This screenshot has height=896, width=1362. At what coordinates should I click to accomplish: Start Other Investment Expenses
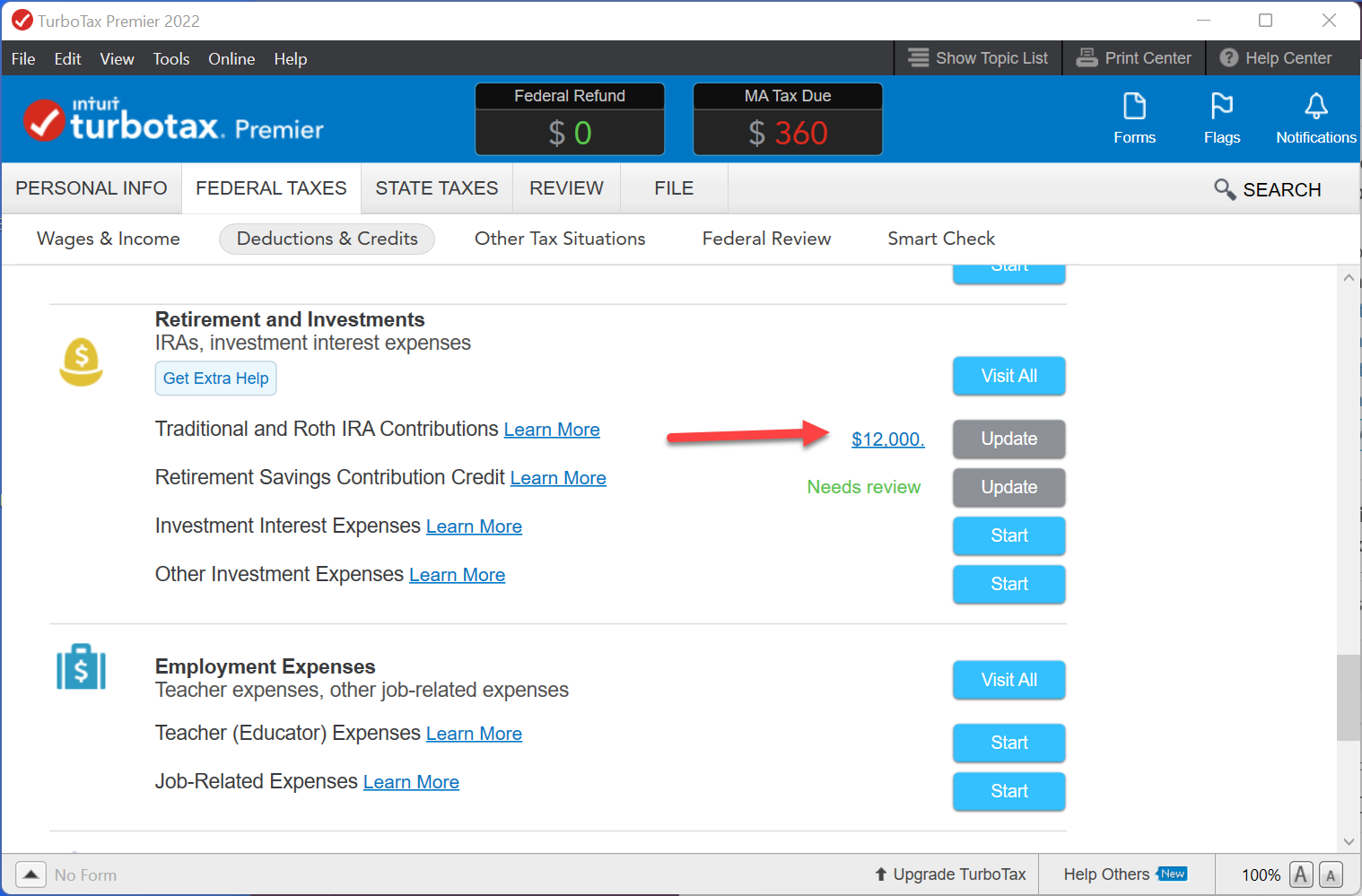1009,584
